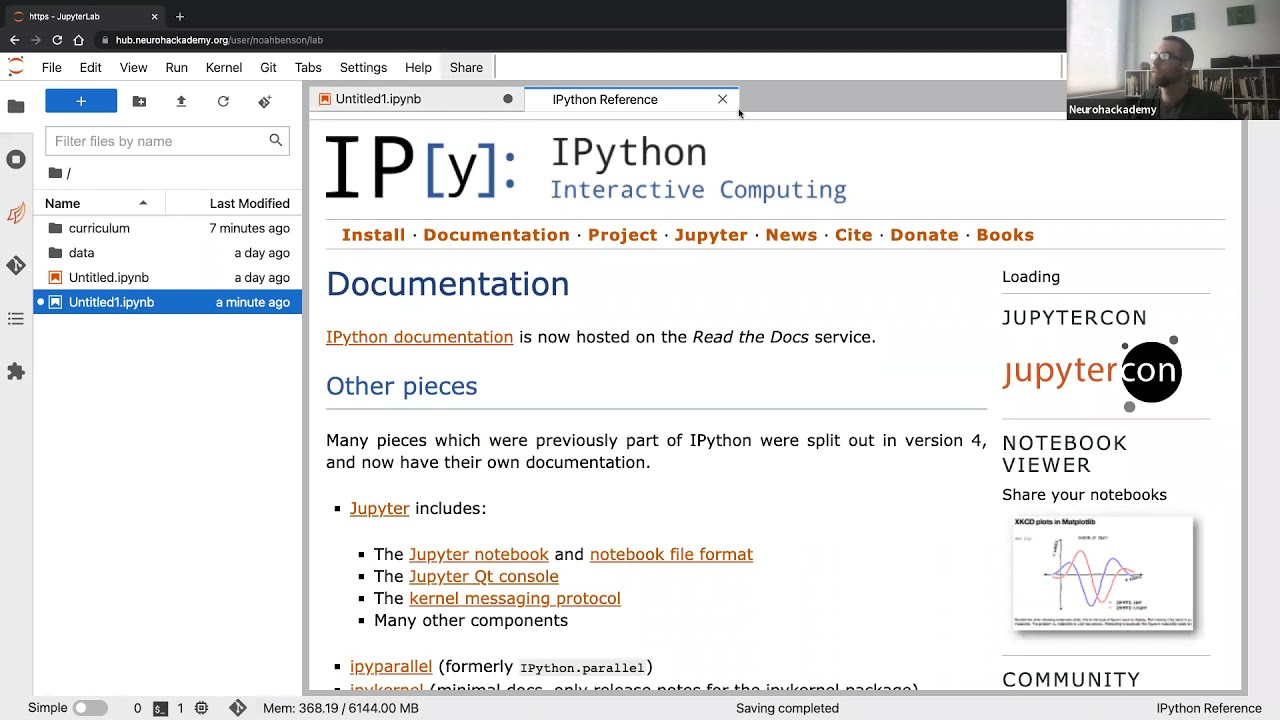Open the Kernel menu

click(x=224, y=67)
